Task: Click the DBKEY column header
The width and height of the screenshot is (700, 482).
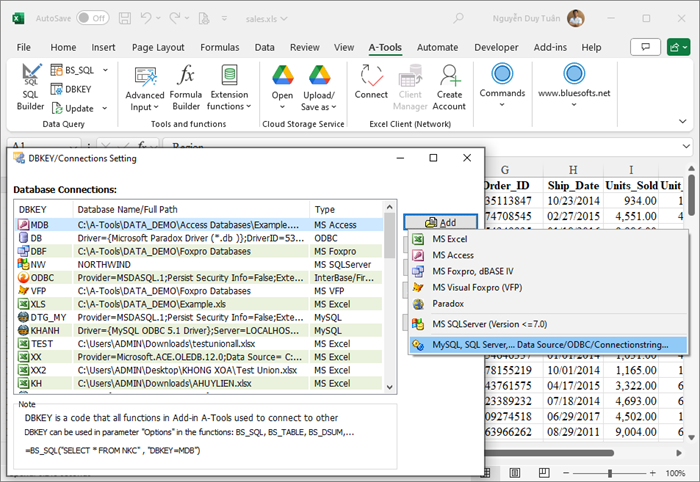Action: tap(44, 209)
